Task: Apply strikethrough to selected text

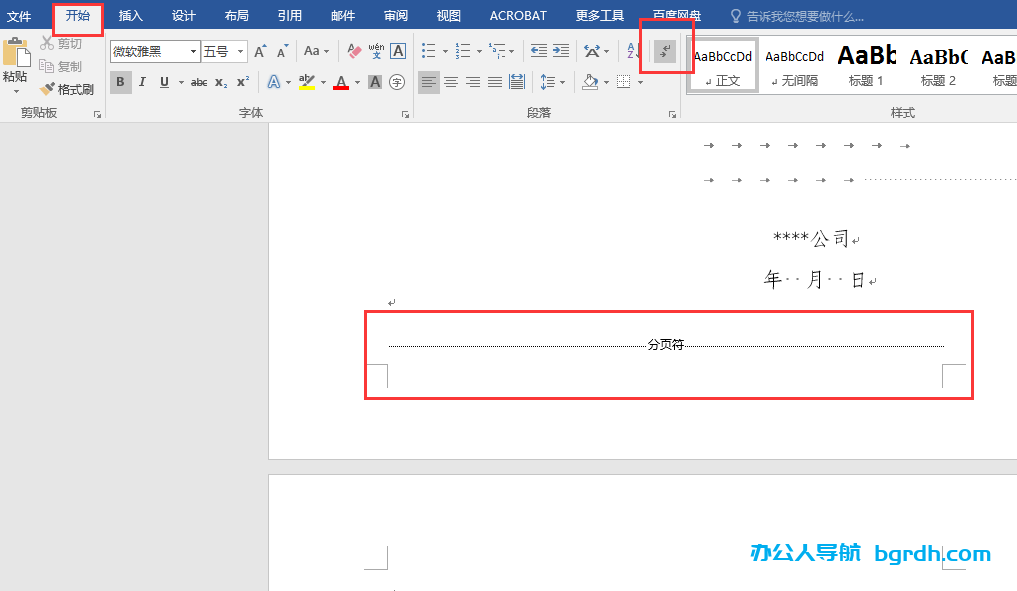Action: coord(199,82)
